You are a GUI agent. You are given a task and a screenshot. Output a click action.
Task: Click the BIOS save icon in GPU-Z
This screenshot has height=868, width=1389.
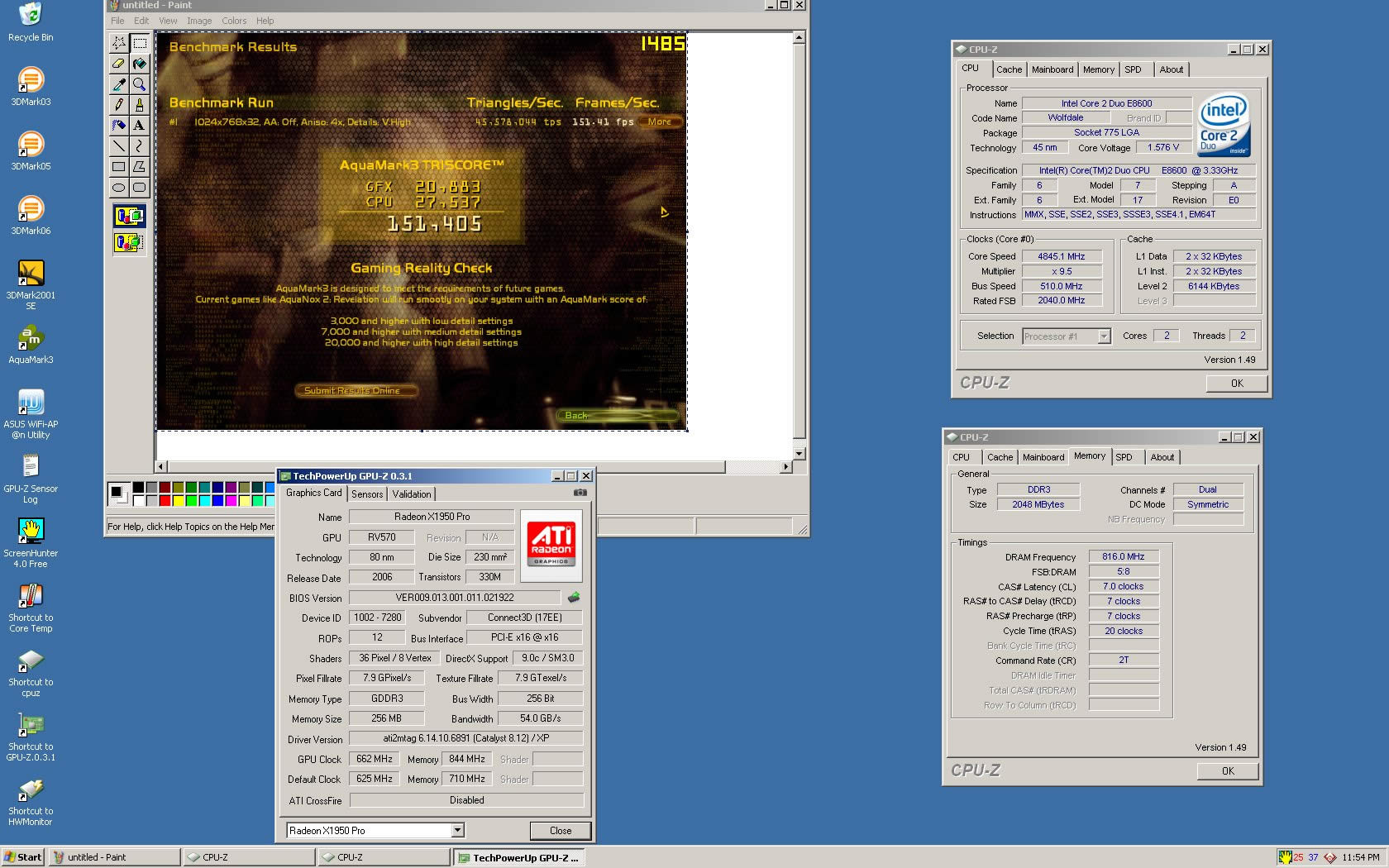point(574,597)
